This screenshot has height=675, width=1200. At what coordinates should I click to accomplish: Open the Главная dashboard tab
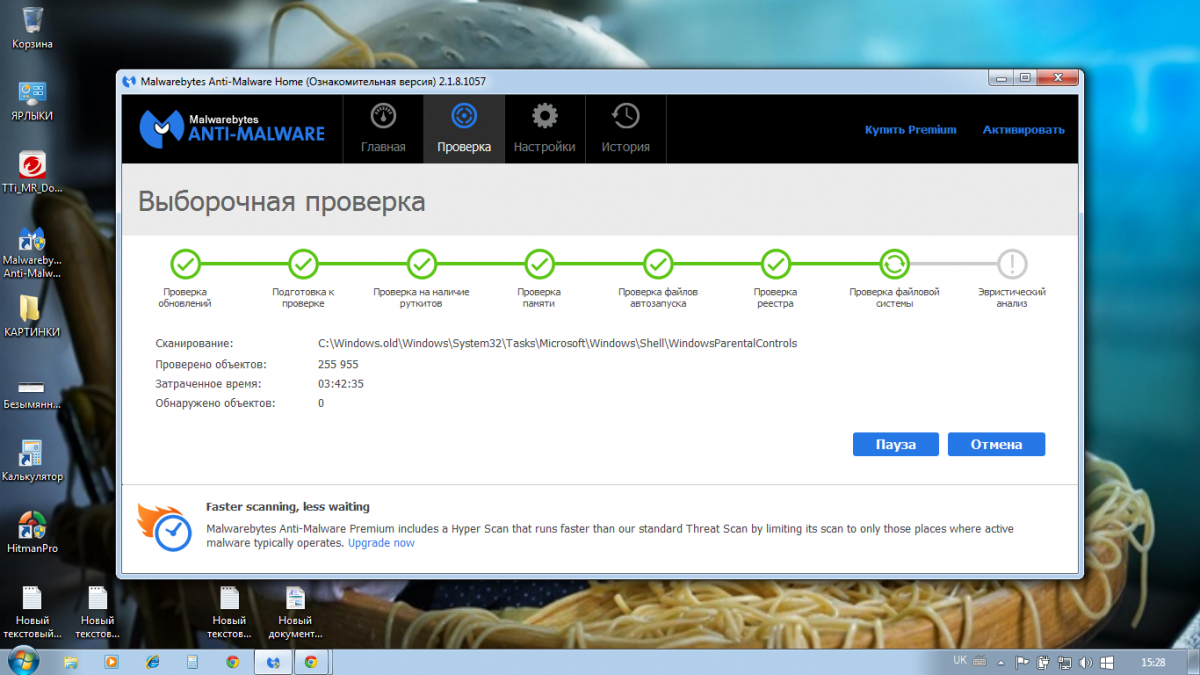click(383, 129)
